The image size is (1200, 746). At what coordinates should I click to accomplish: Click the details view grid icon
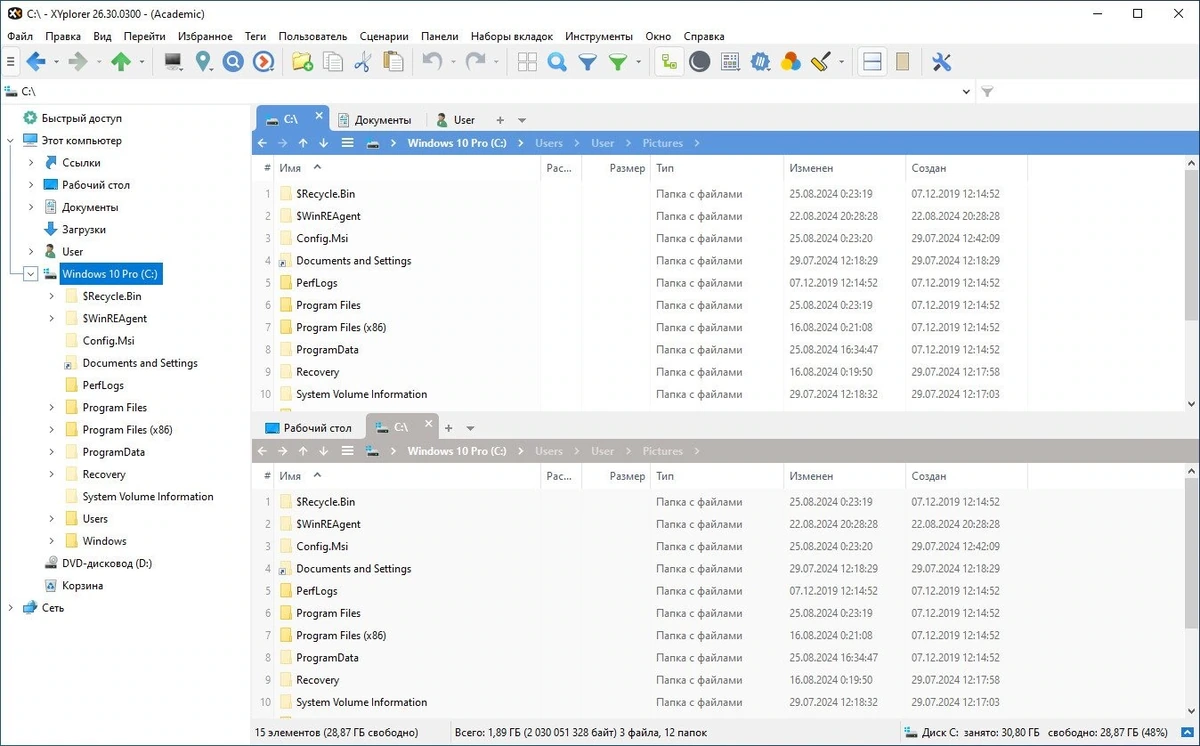[730, 62]
